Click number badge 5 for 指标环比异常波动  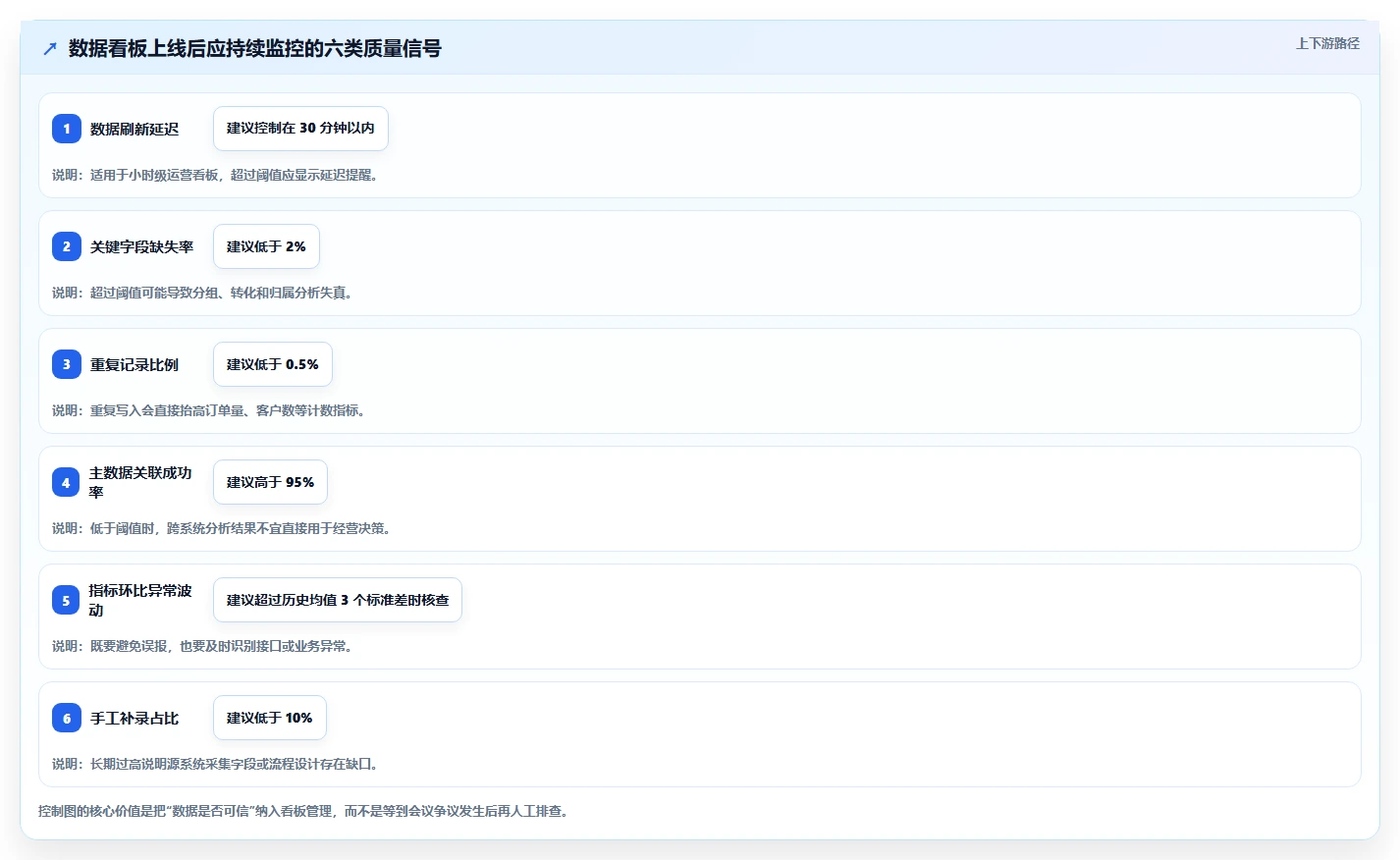67,600
